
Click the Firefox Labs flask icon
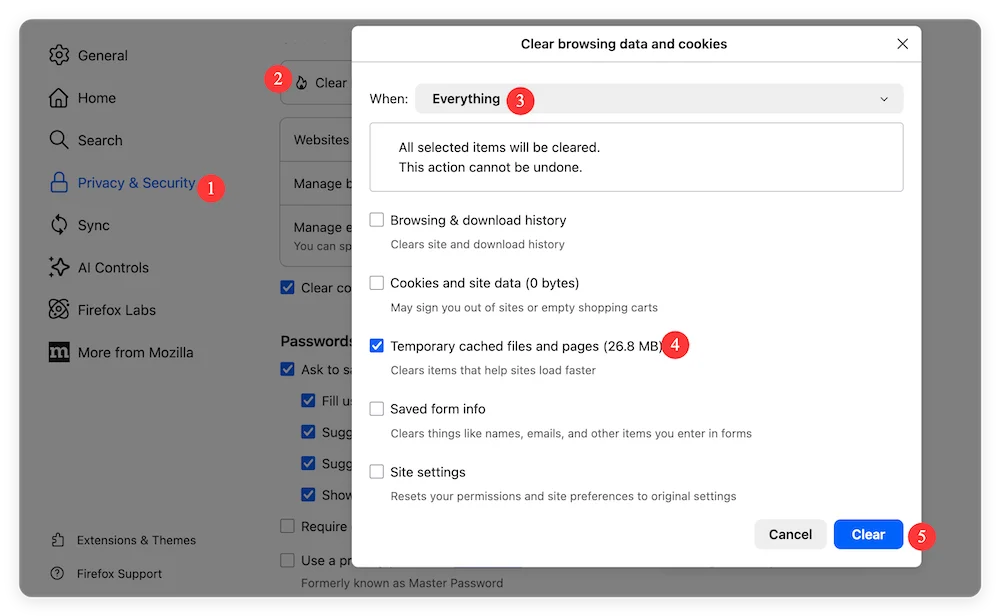point(59,310)
